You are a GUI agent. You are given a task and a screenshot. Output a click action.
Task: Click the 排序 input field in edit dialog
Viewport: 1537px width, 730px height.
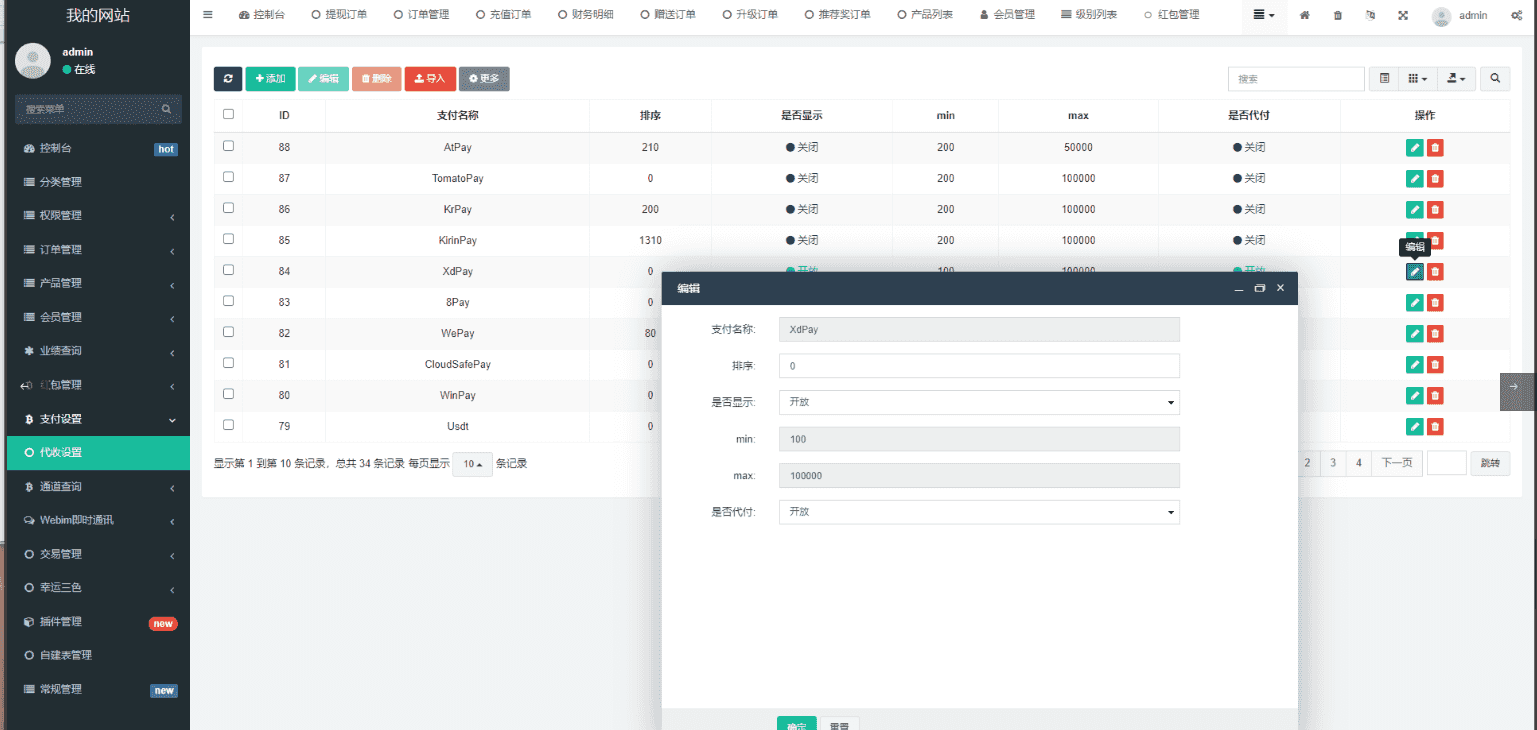coord(978,366)
